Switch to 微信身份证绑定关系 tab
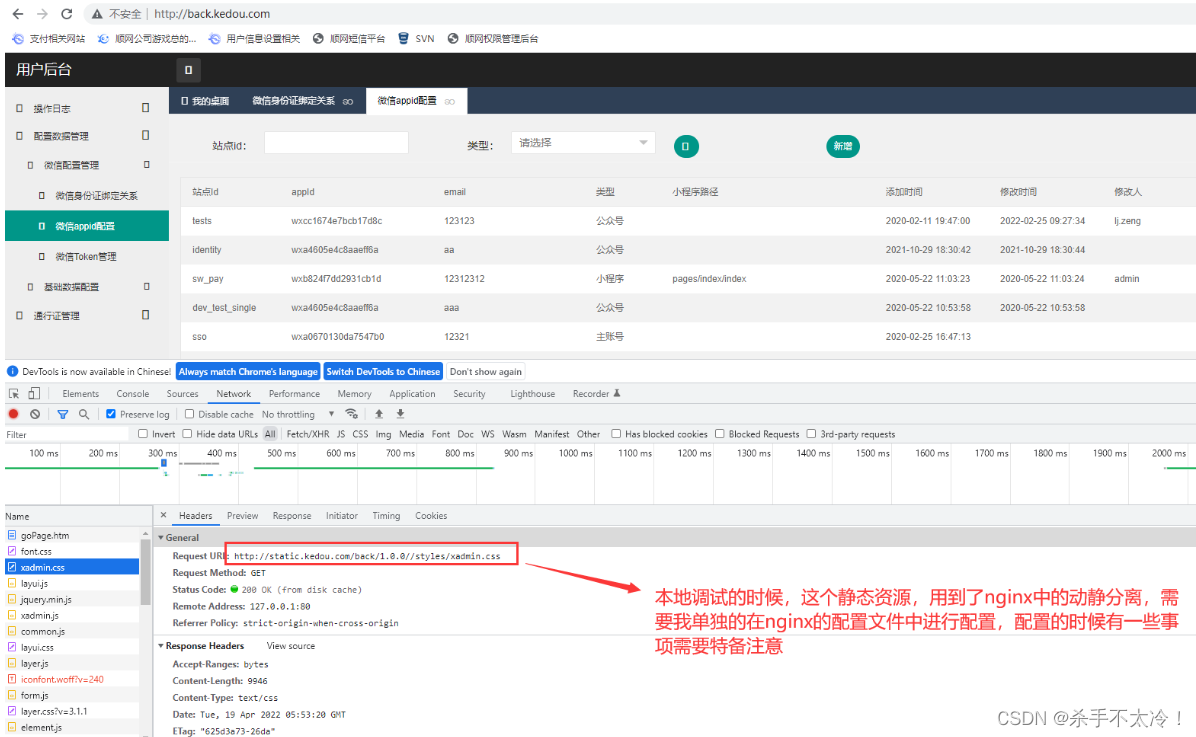Viewport: 1196px width, 737px height. pos(294,101)
